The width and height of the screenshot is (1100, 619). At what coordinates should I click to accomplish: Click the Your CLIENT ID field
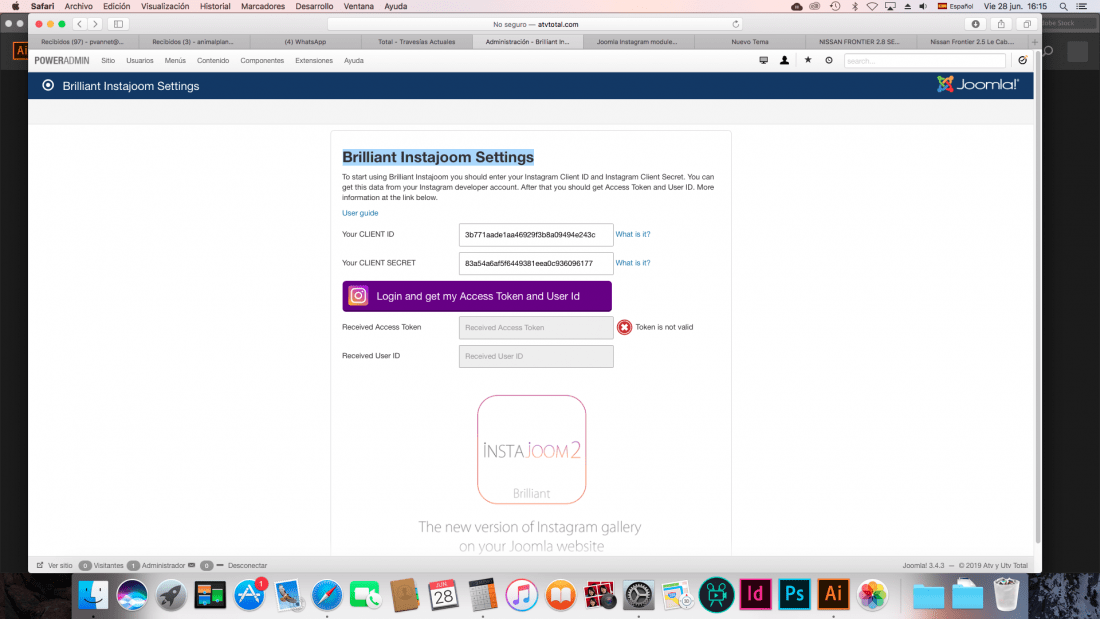536,235
